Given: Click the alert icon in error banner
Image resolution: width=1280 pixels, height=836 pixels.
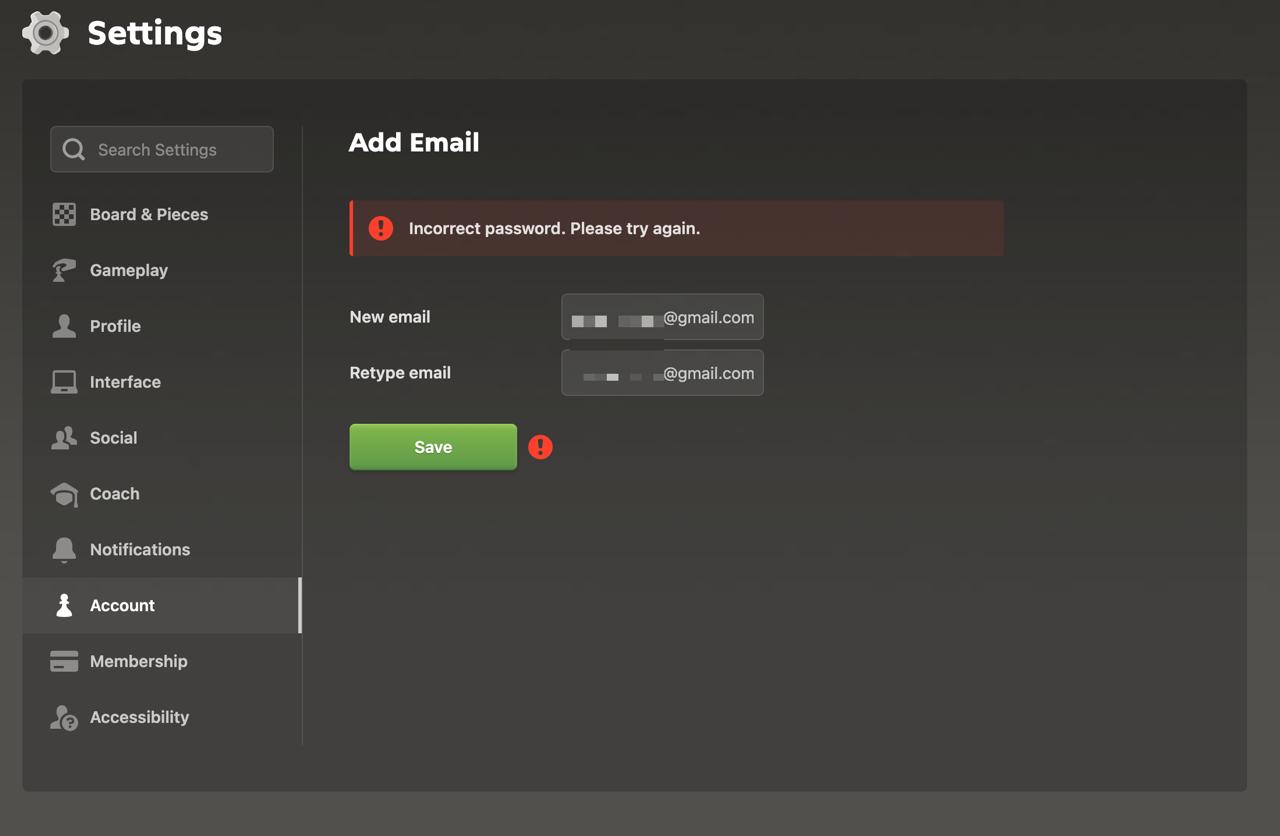Looking at the screenshot, I should click(381, 228).
